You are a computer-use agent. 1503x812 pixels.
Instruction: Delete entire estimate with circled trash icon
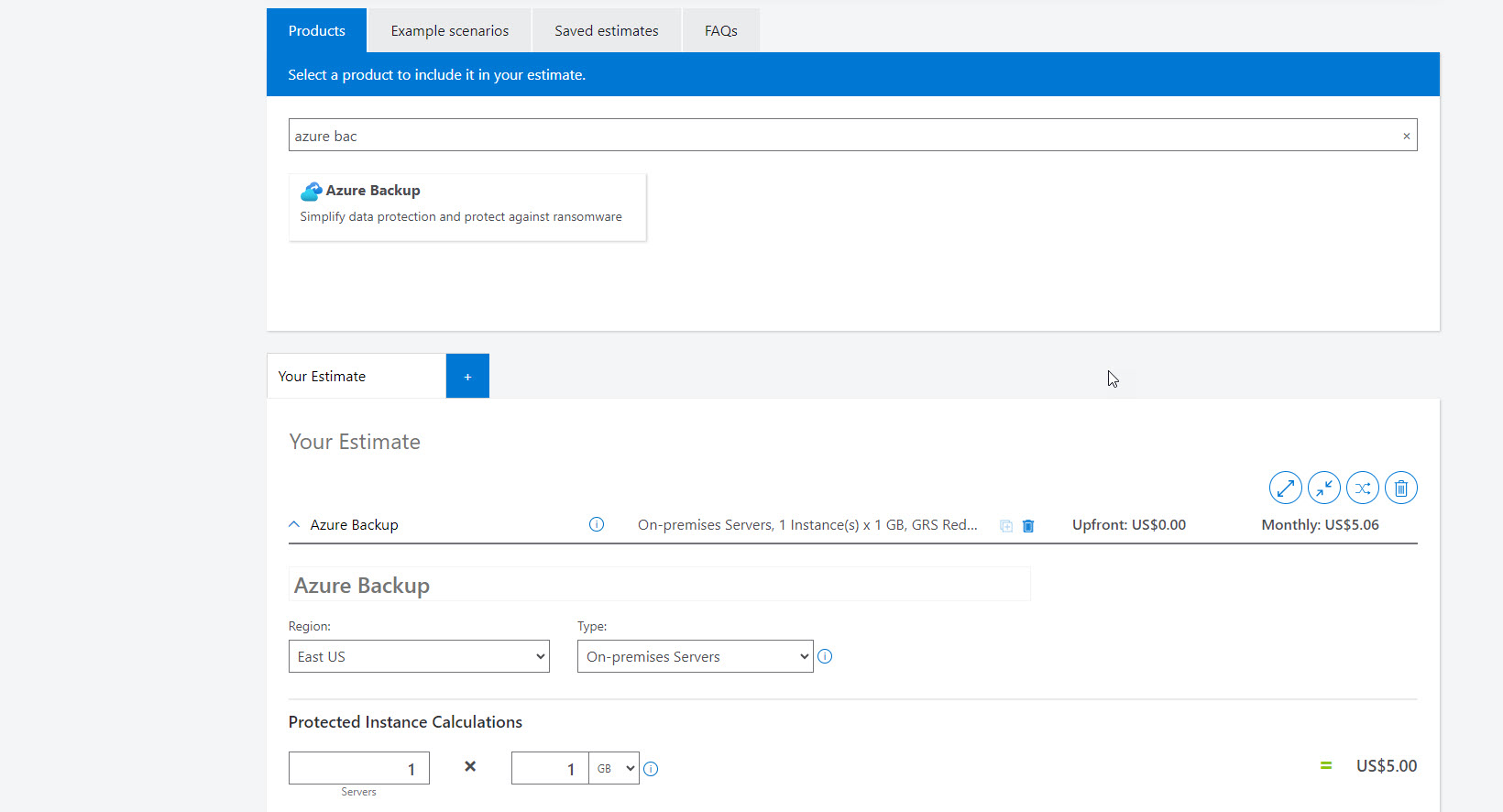(1400, 488)
